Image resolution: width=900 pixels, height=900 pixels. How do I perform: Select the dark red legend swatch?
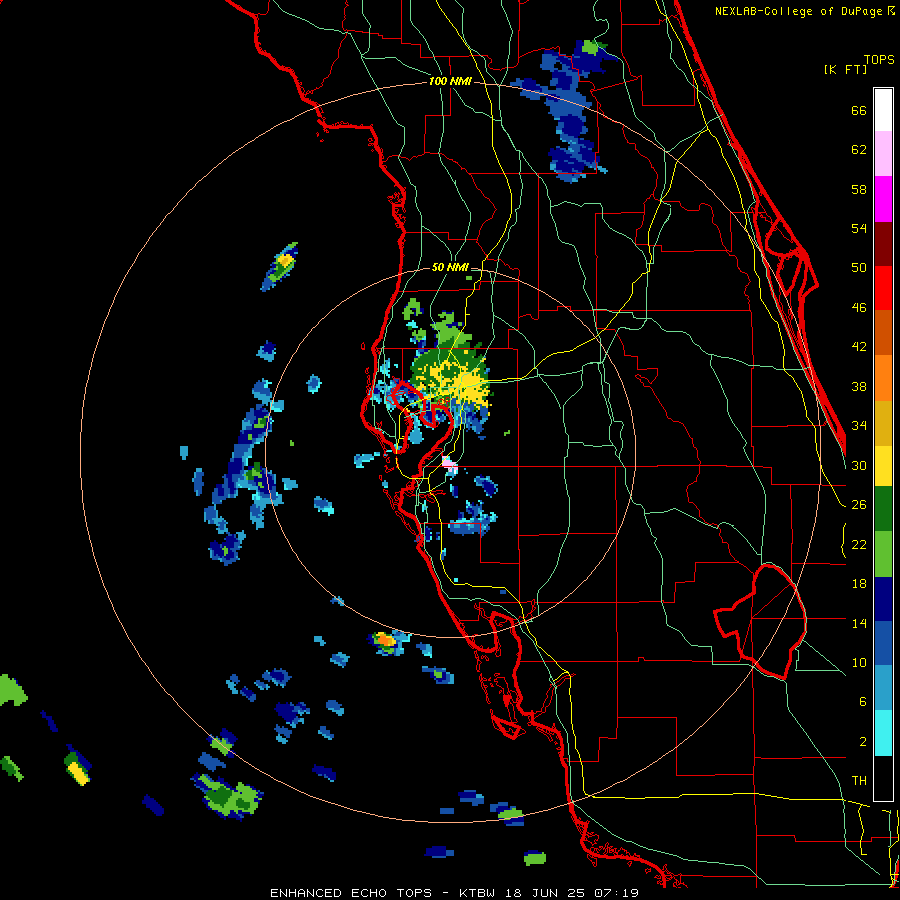(883, 244)
